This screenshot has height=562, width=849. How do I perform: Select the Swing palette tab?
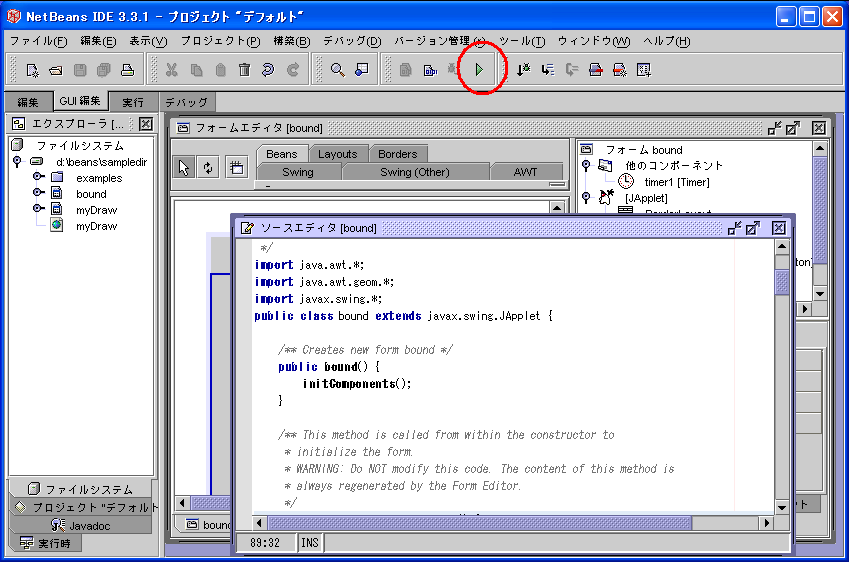[x=298, y=172]
